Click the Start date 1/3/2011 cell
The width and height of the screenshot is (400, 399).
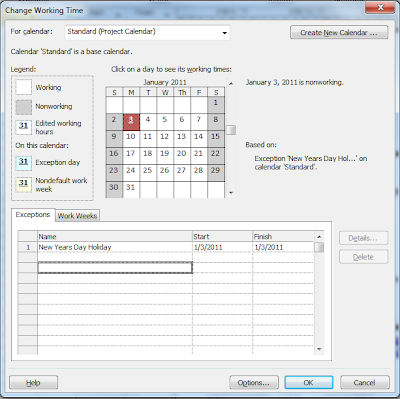click(x=222, y=247)
